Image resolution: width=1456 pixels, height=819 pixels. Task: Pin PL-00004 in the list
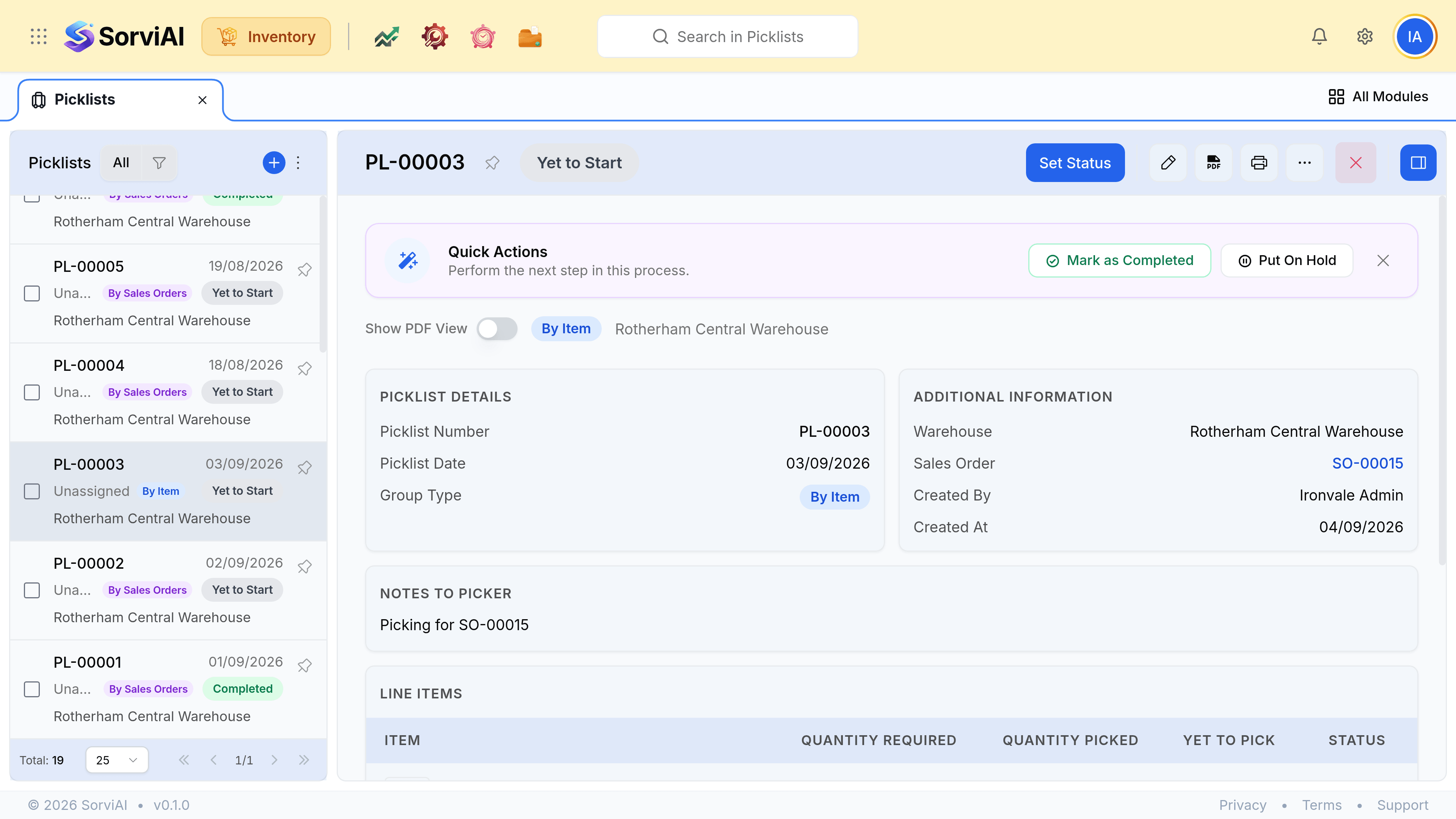[x=304, y=369]
